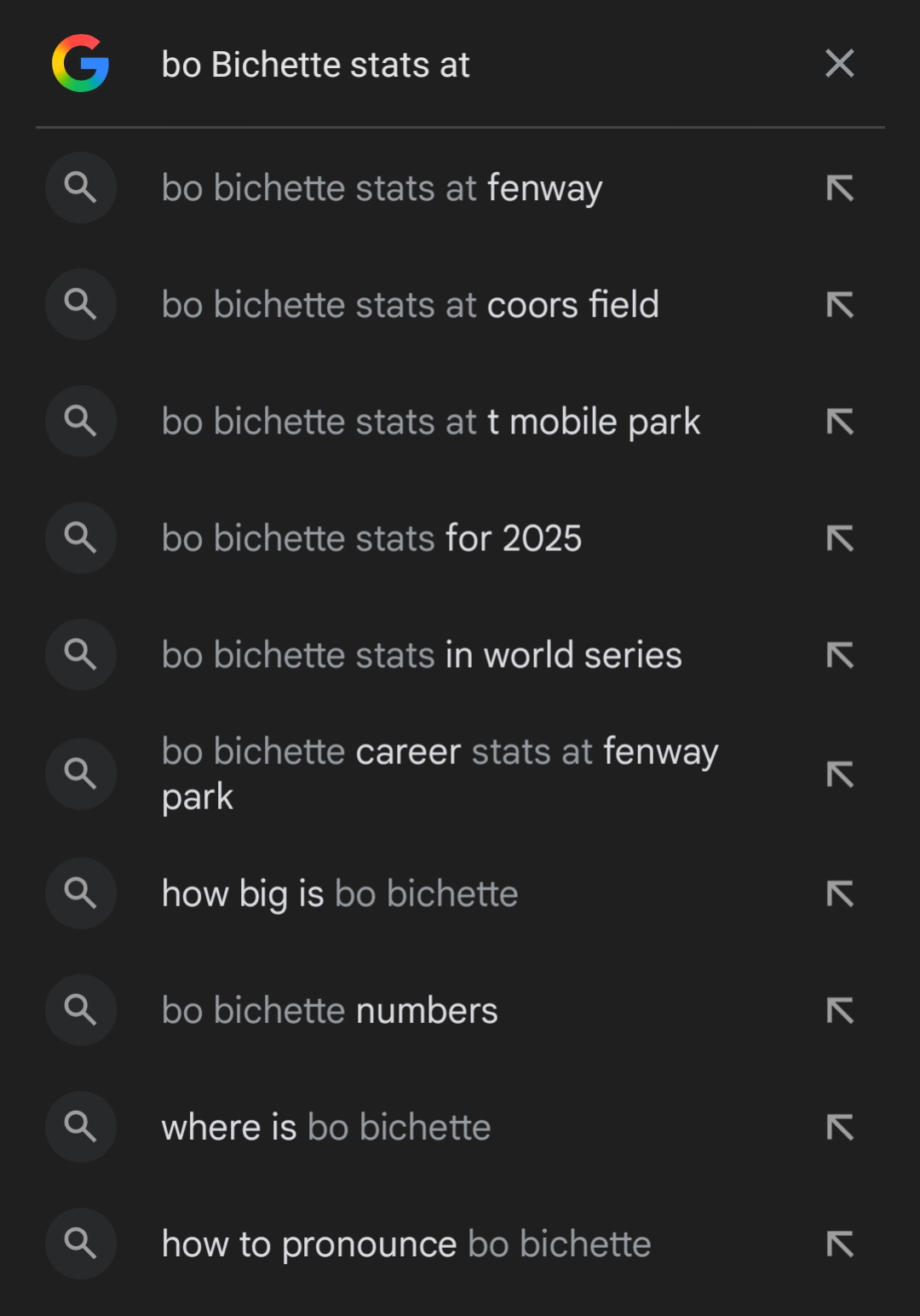Search 'how big is bo bichette'
Screen dimensions: 920x1316
(x=340, y=894)
